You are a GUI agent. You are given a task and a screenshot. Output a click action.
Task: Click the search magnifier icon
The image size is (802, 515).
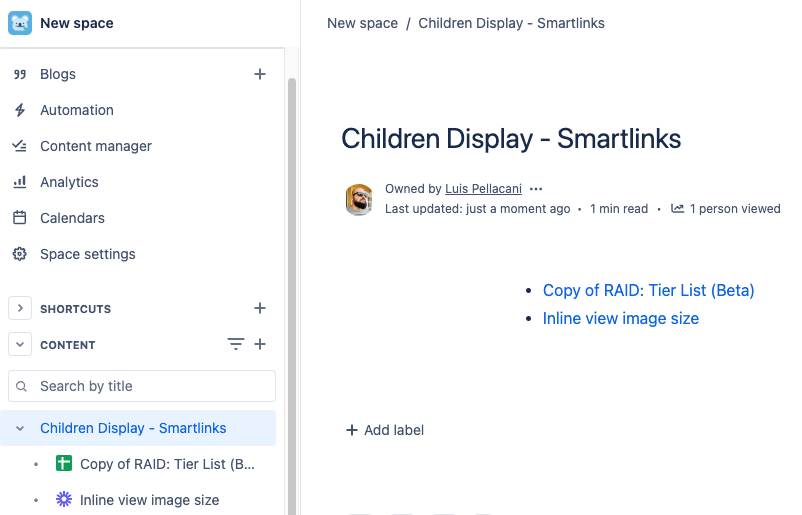(21, 386)
